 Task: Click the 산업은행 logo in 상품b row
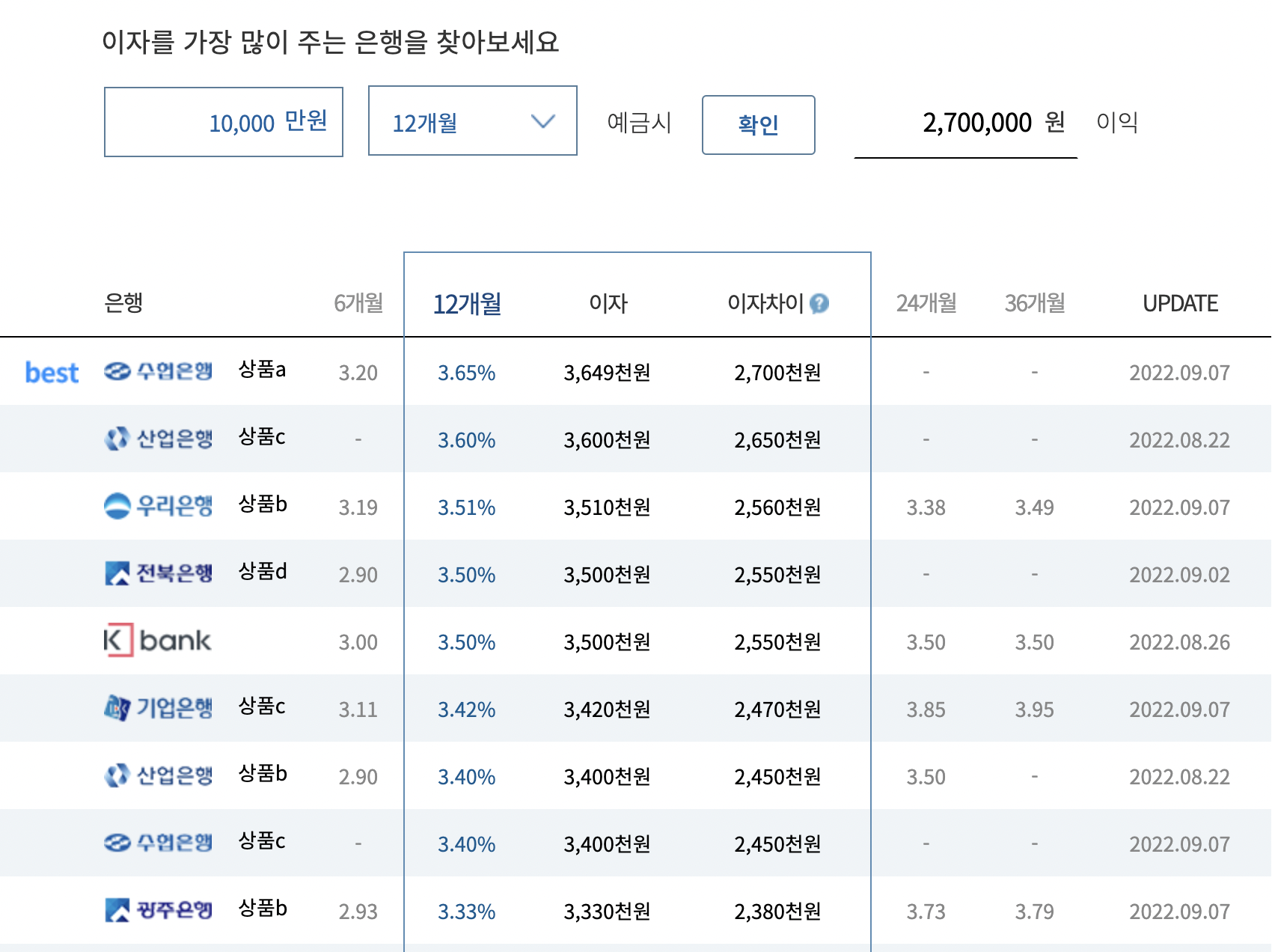pyautogui.click(x=158, y=775)
